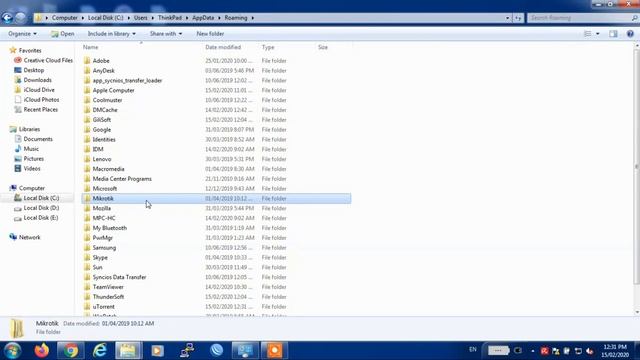Click the vertical scrollbar of file list
Screen dimensions: 640x360
[x=637, y=167]
